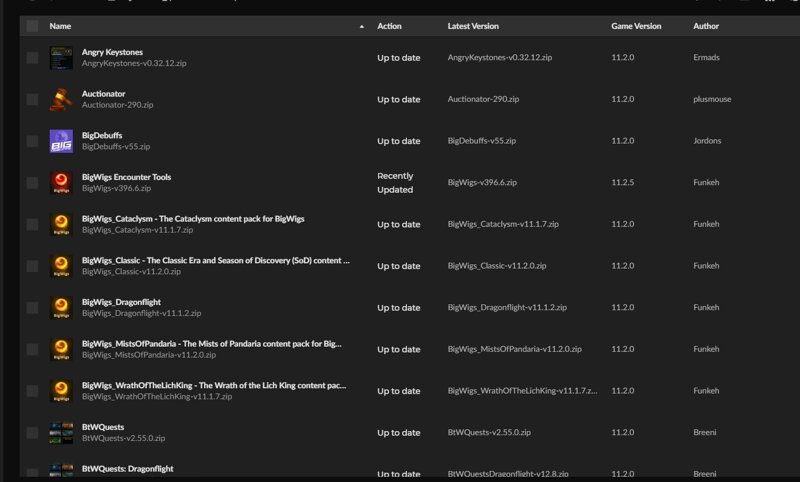The height and width of the screenshot is (482, 800).
Task: Click the BtWQuests addon icon
Action: tap(61, 433)
